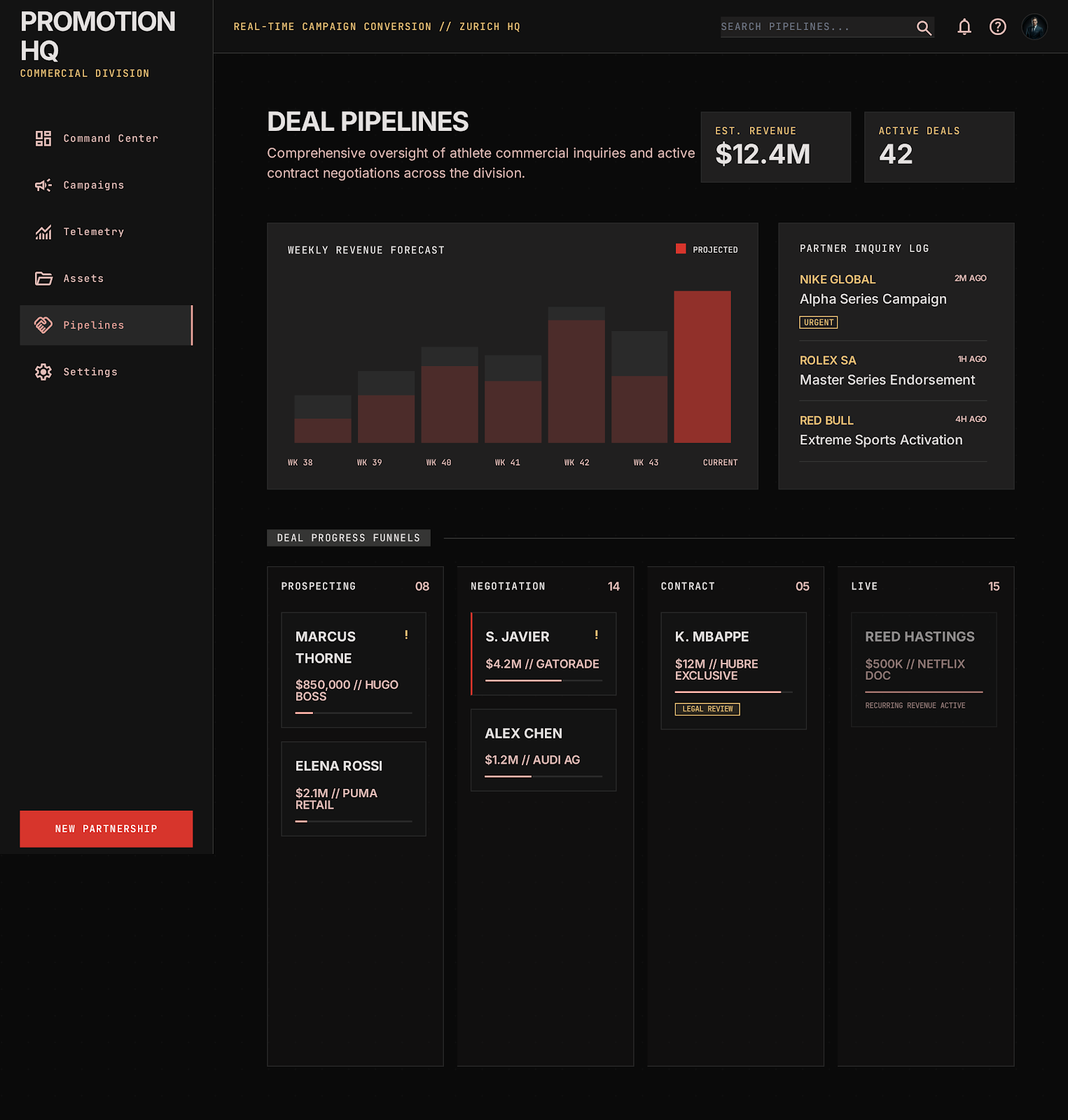Open Settings label in sidebar
The width and height of the screenshot is (1068, 1120).
(90, 372)
